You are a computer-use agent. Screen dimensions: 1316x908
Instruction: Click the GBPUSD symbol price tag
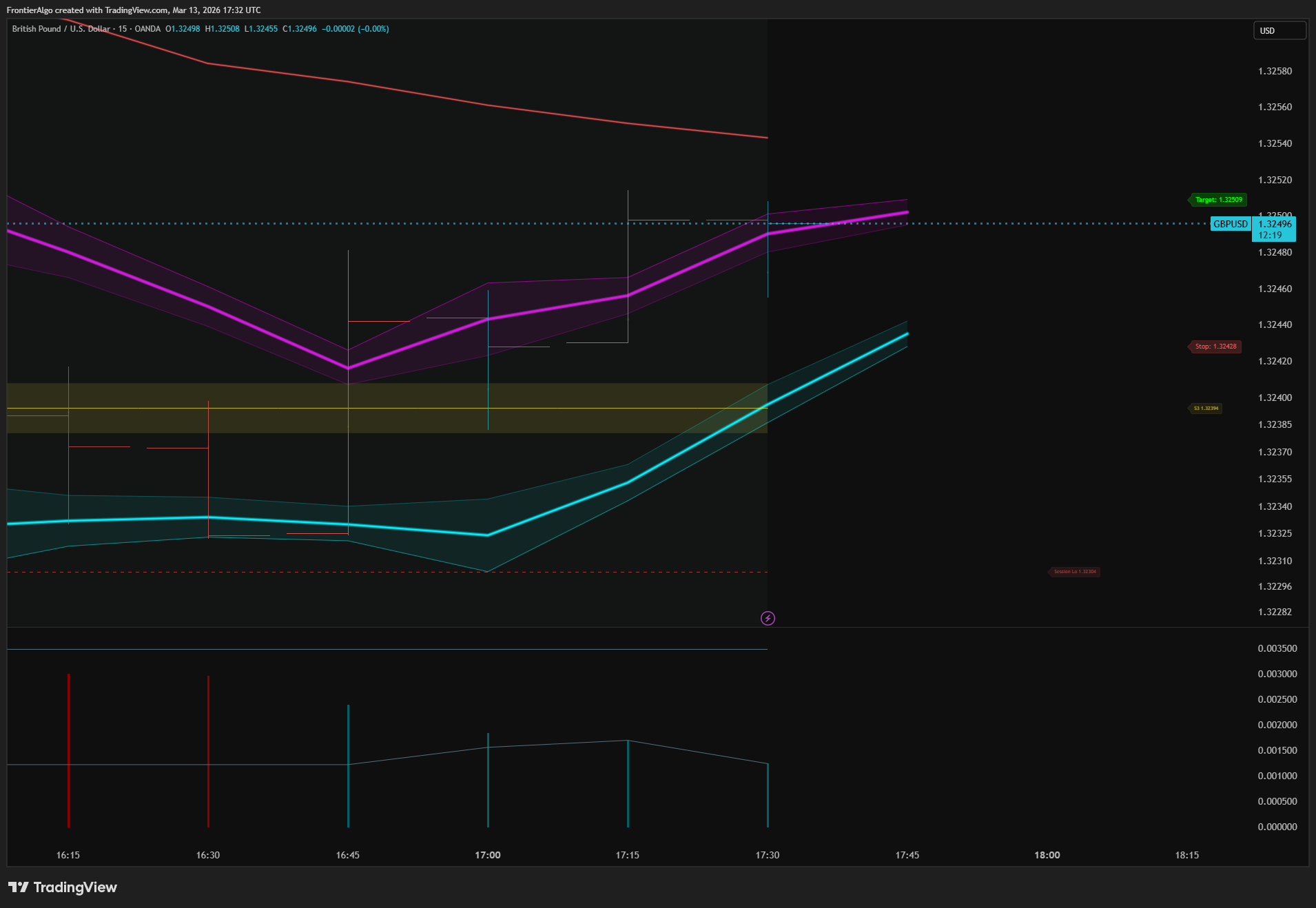(x=1230, y=224)
